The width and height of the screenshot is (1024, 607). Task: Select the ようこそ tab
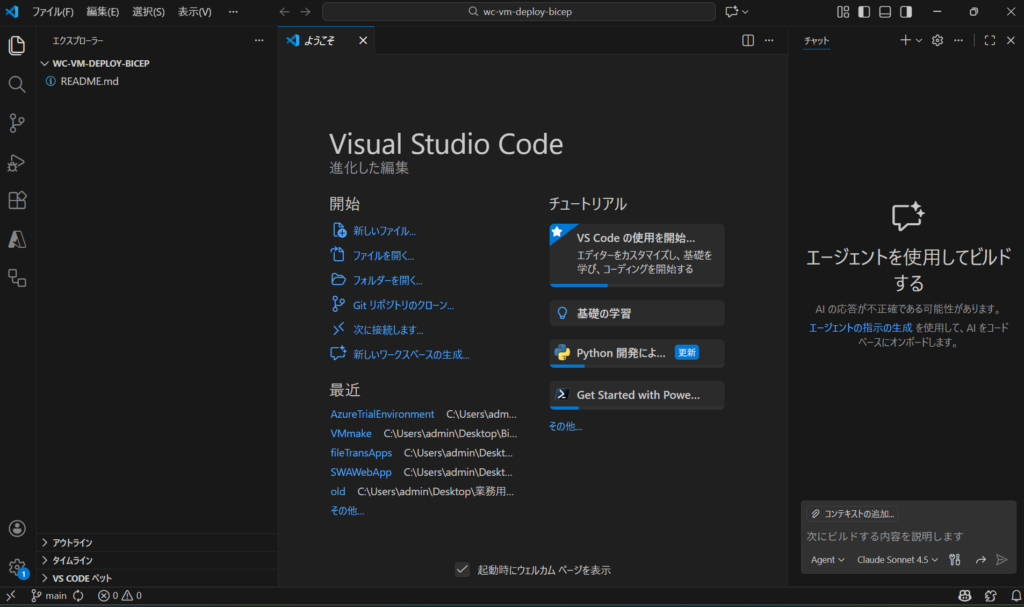320,41
